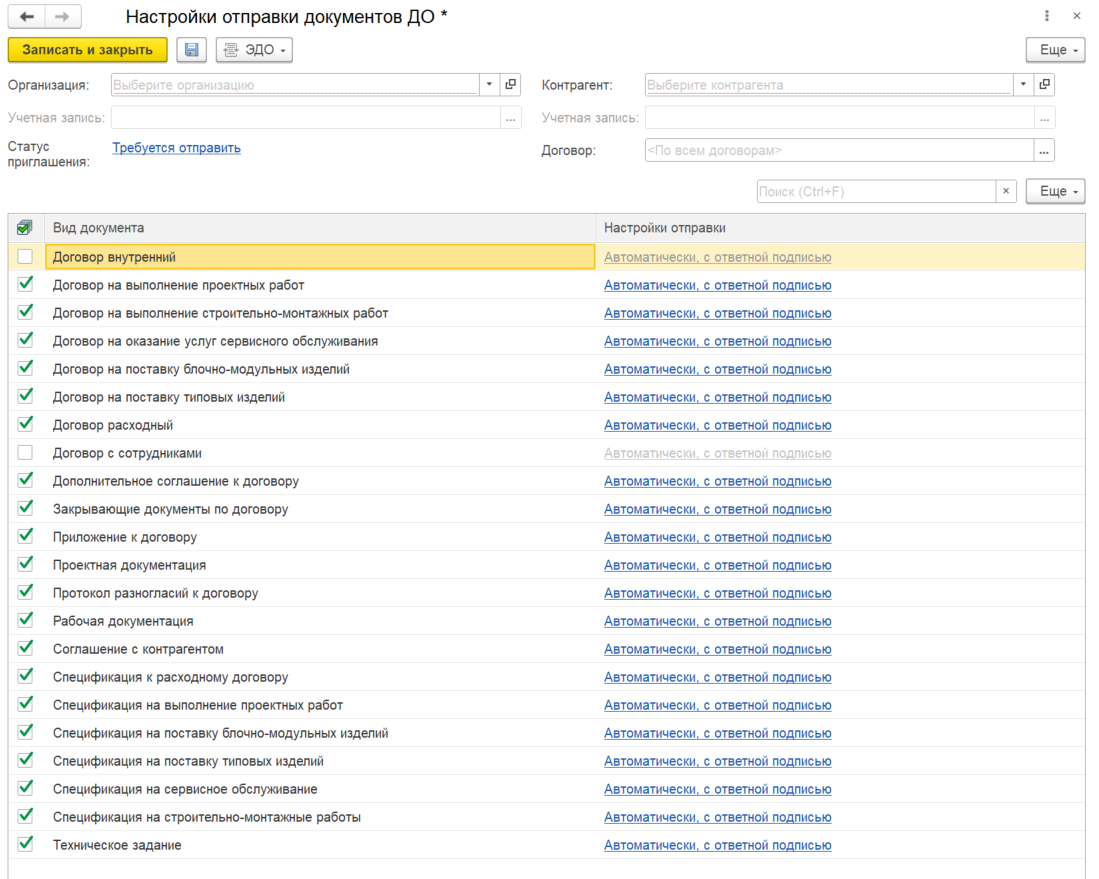Click the Поиск (Ctrl+F) search field
The height and width of the screenshot is (879, 1099).
876,191
